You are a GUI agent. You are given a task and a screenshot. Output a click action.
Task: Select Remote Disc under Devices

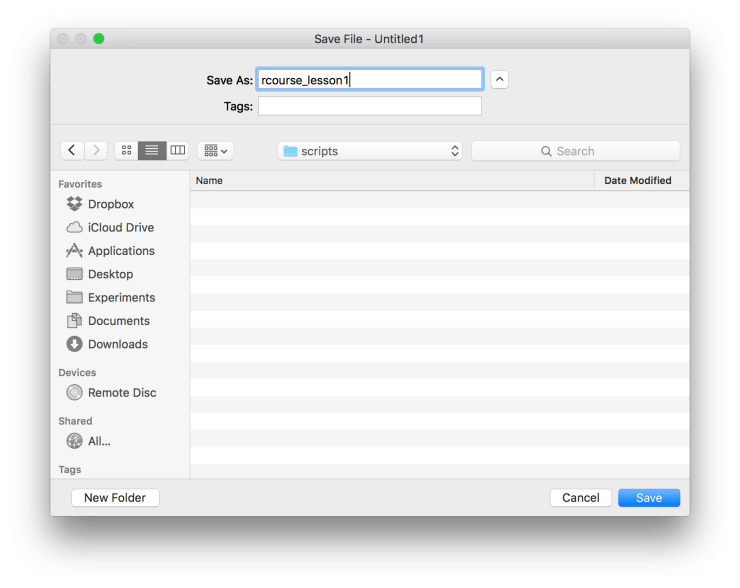pyautogui.click(x=122, y=393)
